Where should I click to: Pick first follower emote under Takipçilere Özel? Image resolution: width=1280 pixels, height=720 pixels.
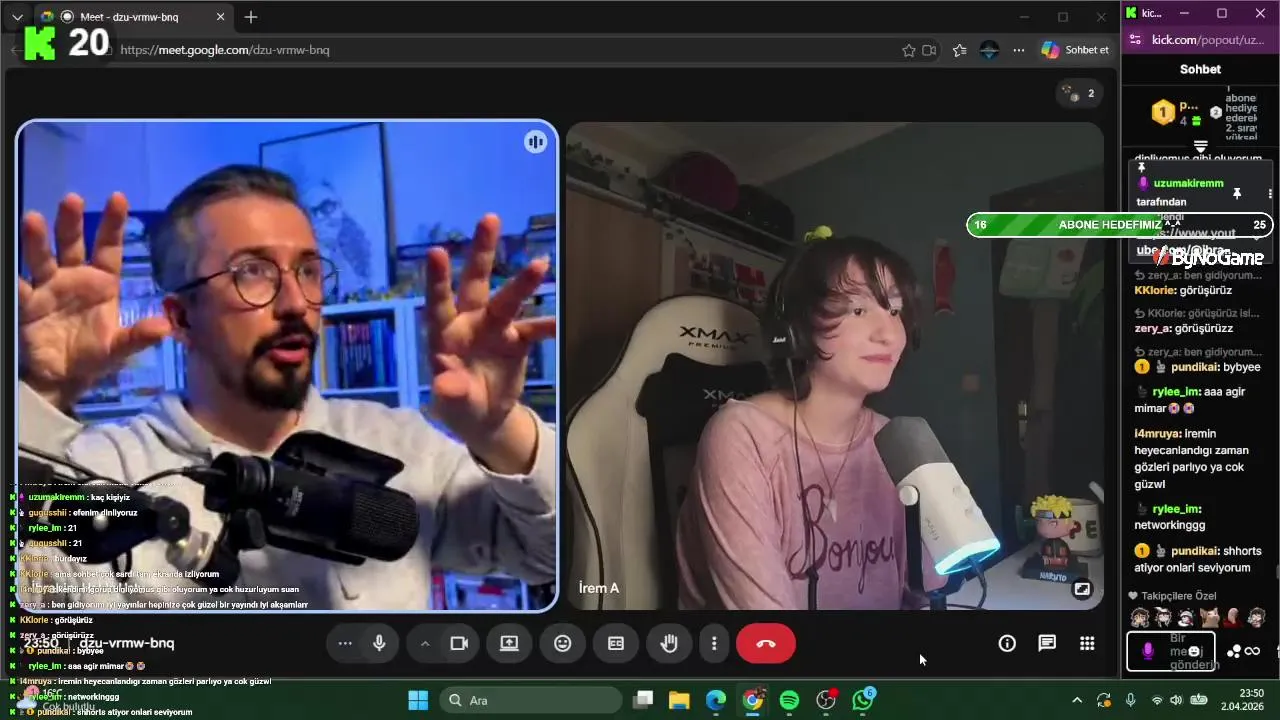[x=1140, y=617]
